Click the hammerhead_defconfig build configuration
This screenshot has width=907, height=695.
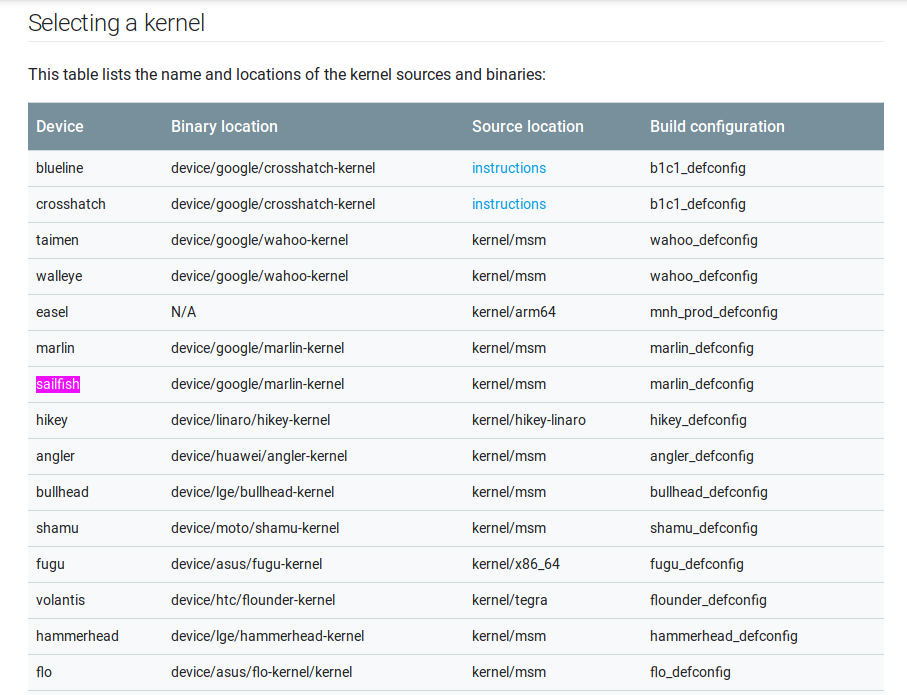point(723,636)
